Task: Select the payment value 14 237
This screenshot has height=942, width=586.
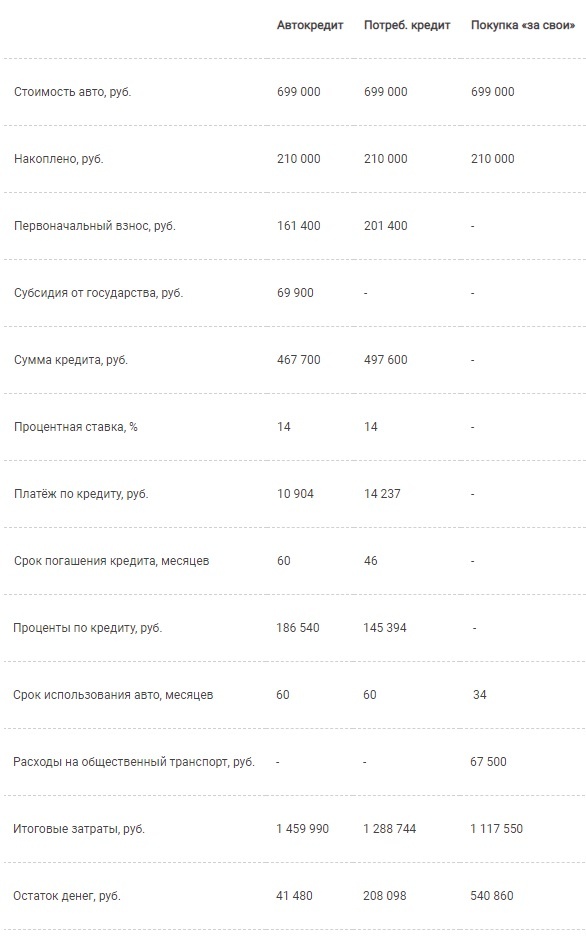Action: (x=382, y=494)
